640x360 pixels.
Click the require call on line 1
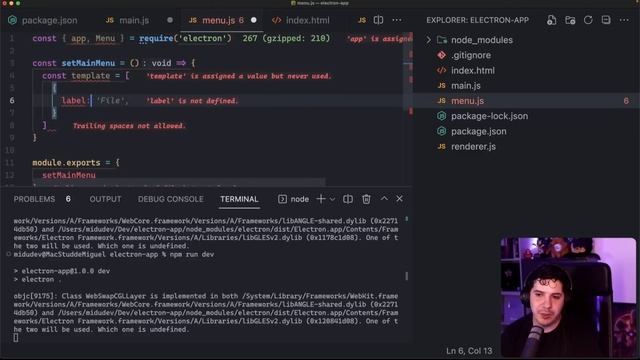click(156, 38)
